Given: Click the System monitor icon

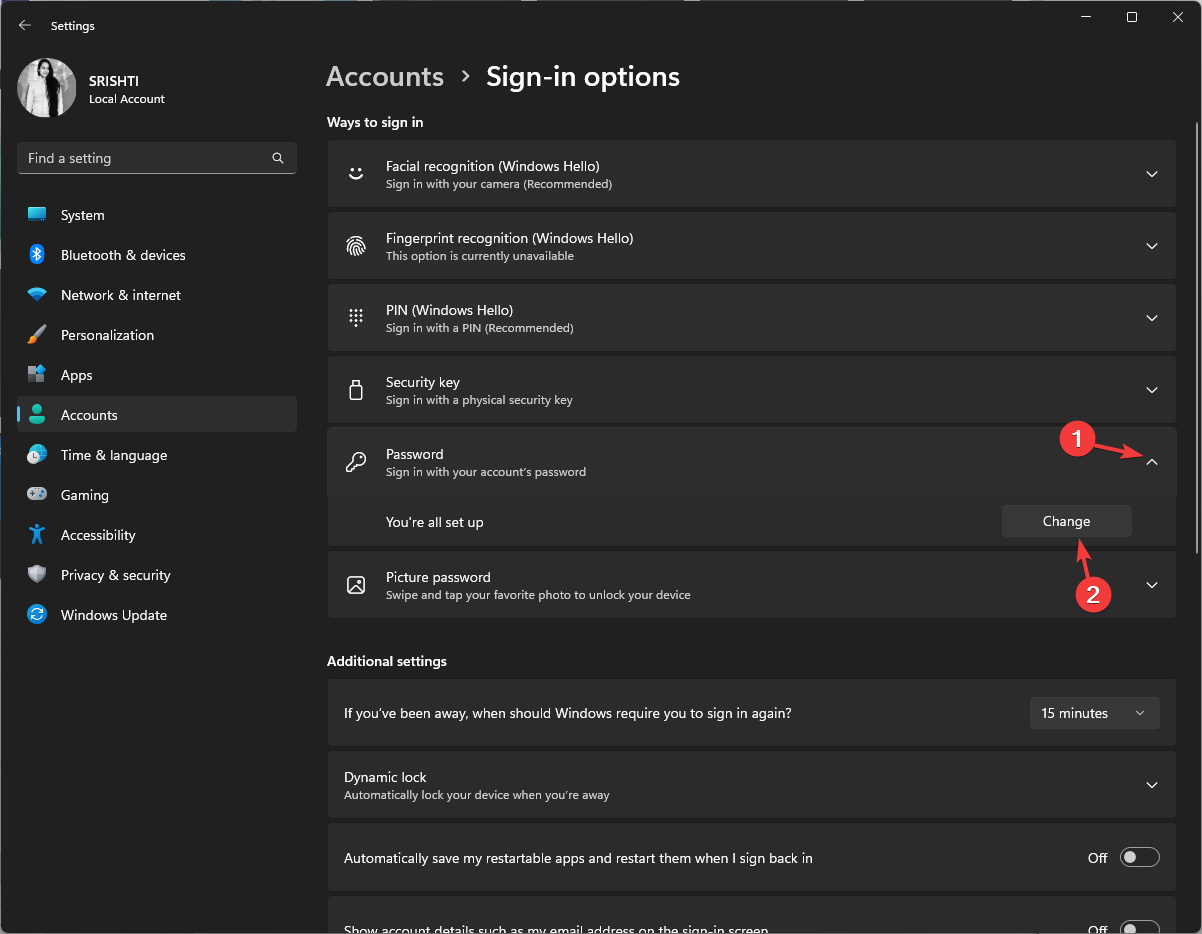Looking at the screenshot, I should pos(37,215).
